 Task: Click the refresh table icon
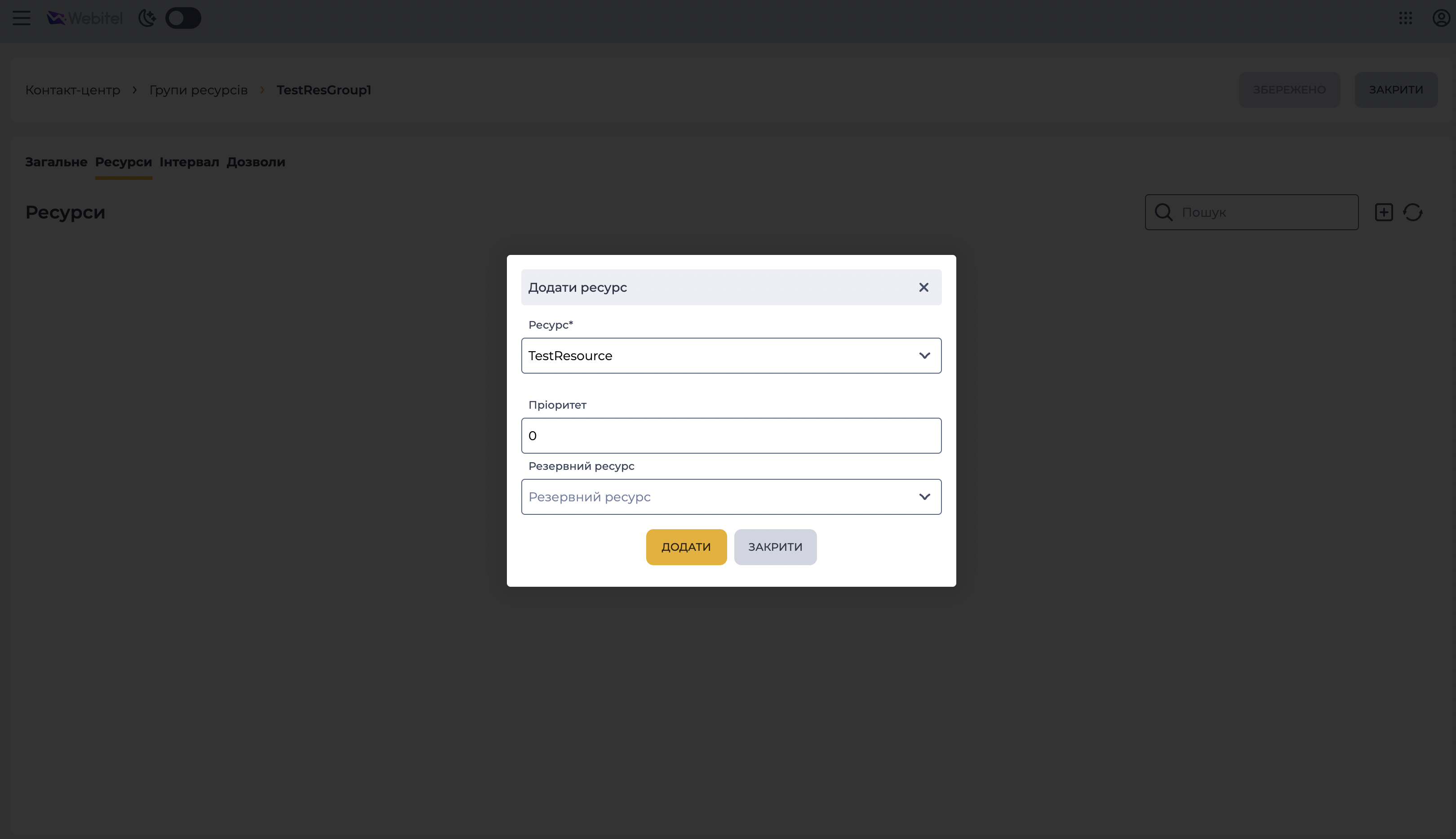click(1413, 212)
